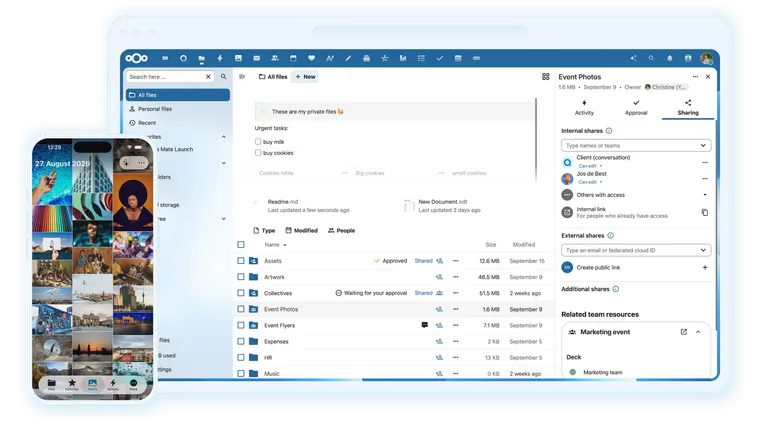
Task: Open the Files app icon in header
Action: coord(202,59)
